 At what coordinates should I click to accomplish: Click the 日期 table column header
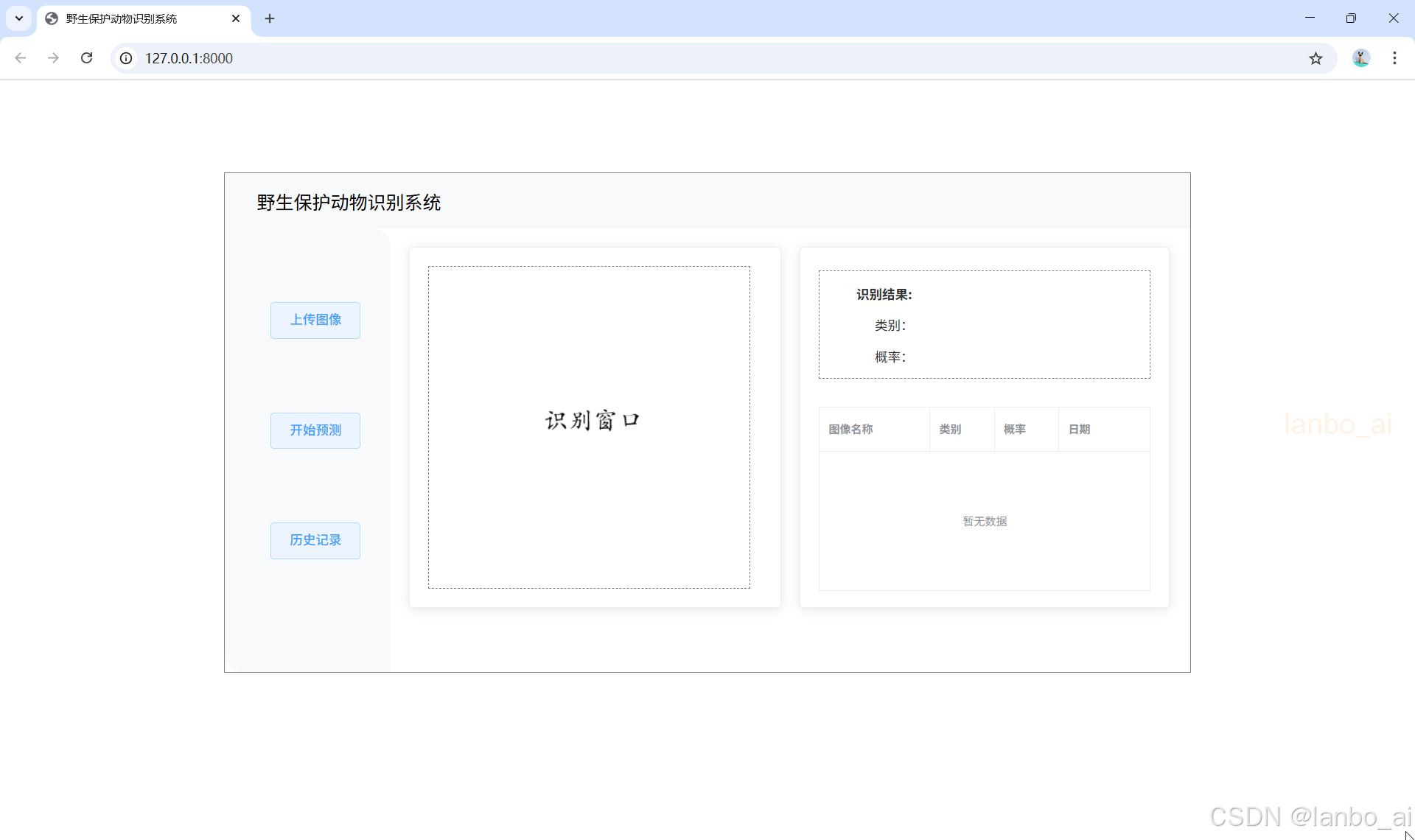[1080, 429]
